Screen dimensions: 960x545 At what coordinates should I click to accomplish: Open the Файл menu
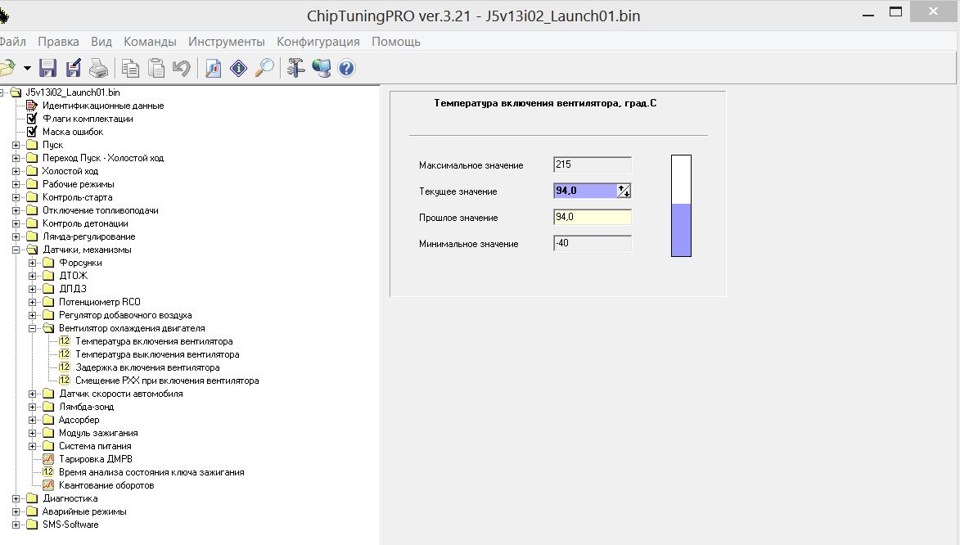[12, 42]
